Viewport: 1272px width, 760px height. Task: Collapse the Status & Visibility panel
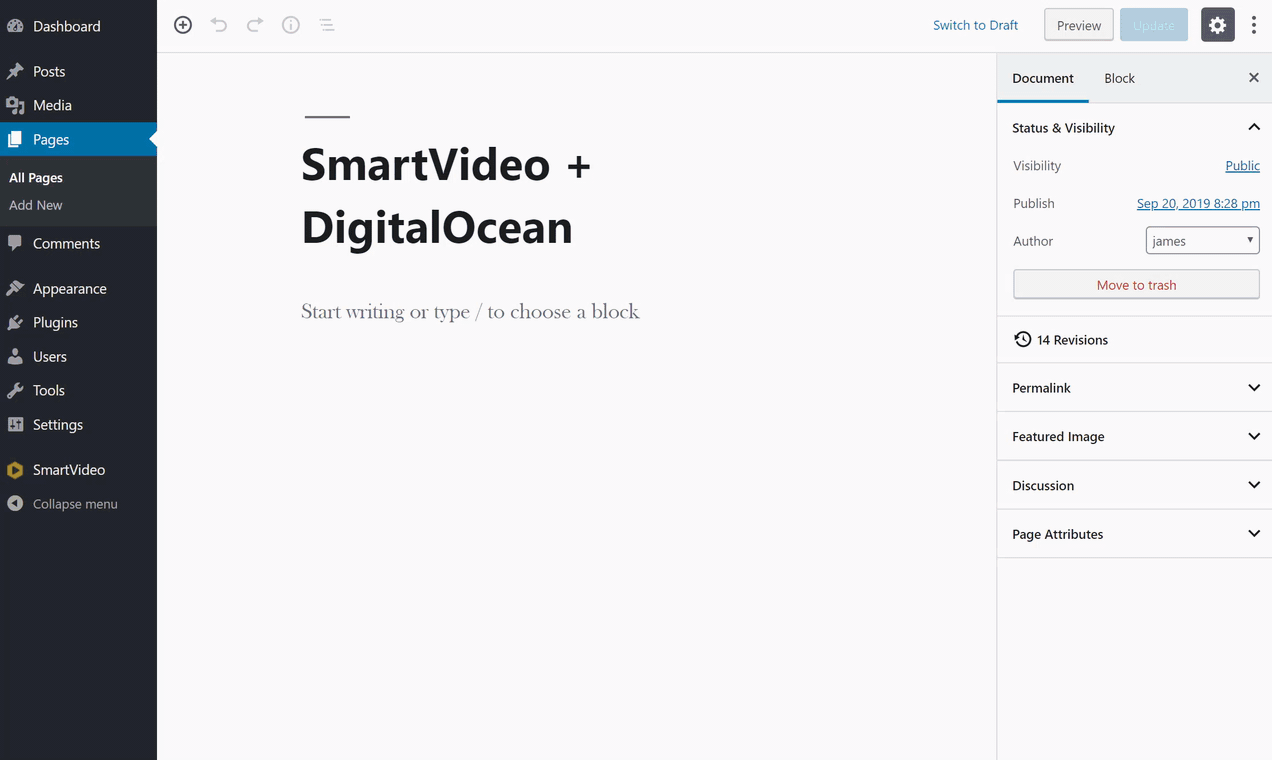[x=1254, y=127]
